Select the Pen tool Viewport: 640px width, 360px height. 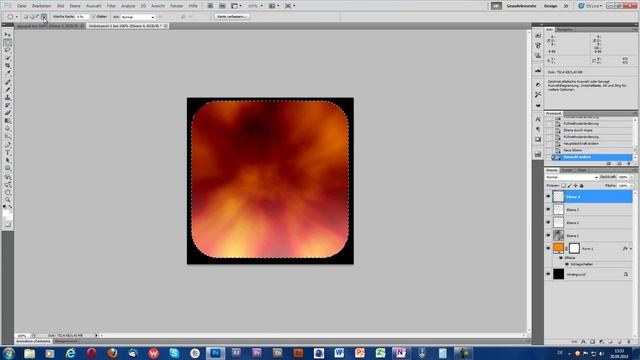click(7, 145)
